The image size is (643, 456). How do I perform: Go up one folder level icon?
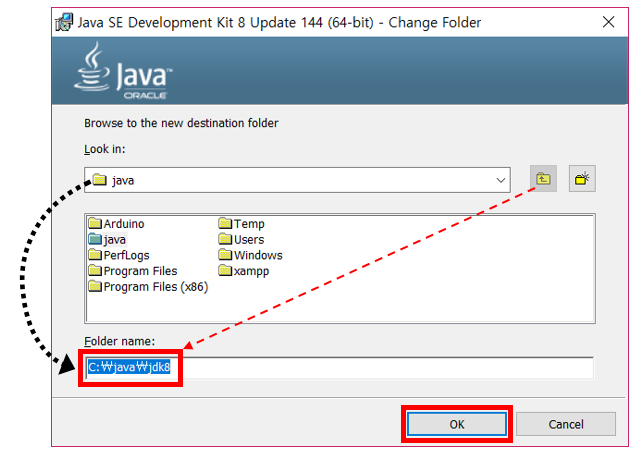(543, 178)
